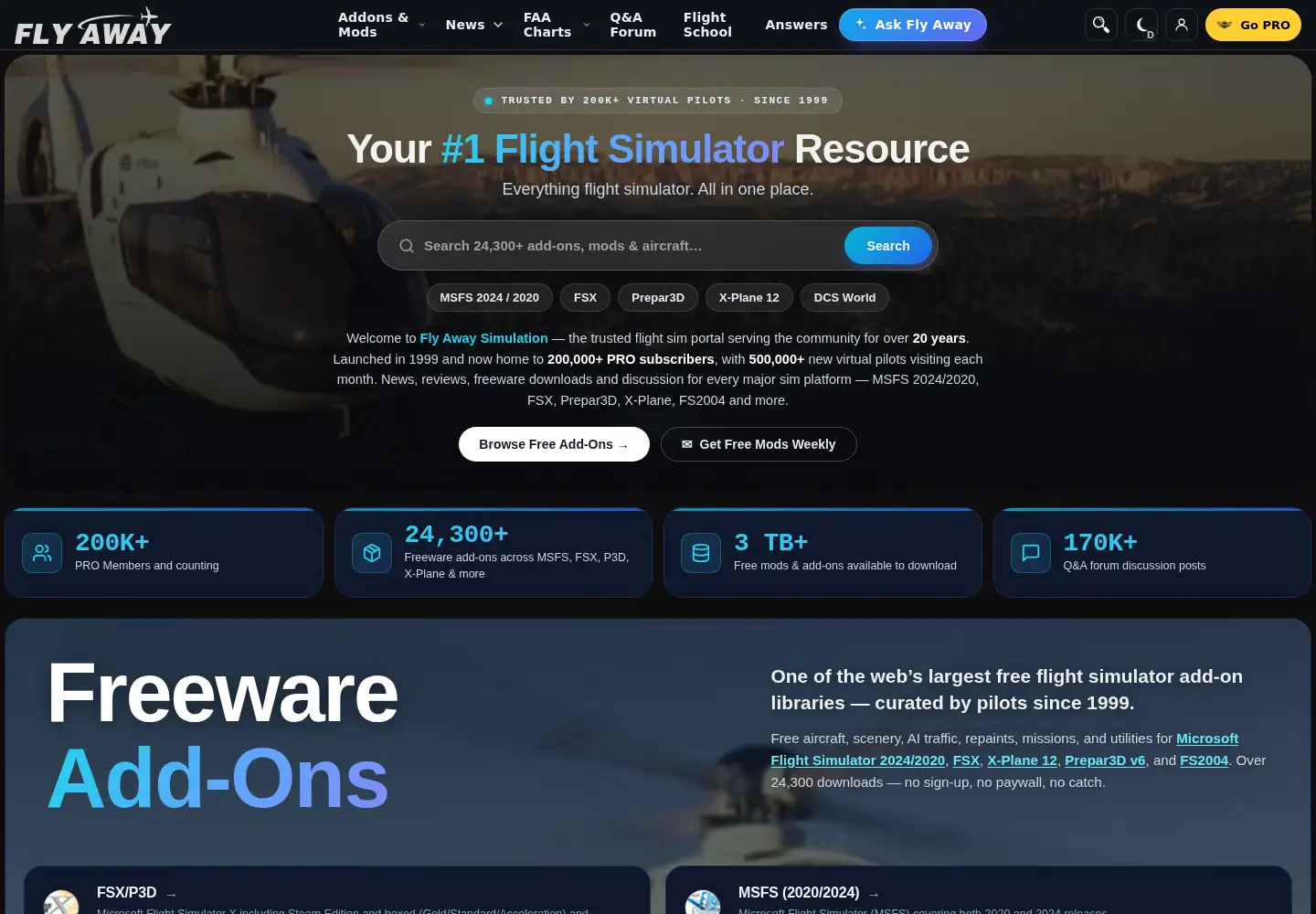Select the MSFS 2024 / 2020 chip
1316x914 pixels.
[489, 298]
